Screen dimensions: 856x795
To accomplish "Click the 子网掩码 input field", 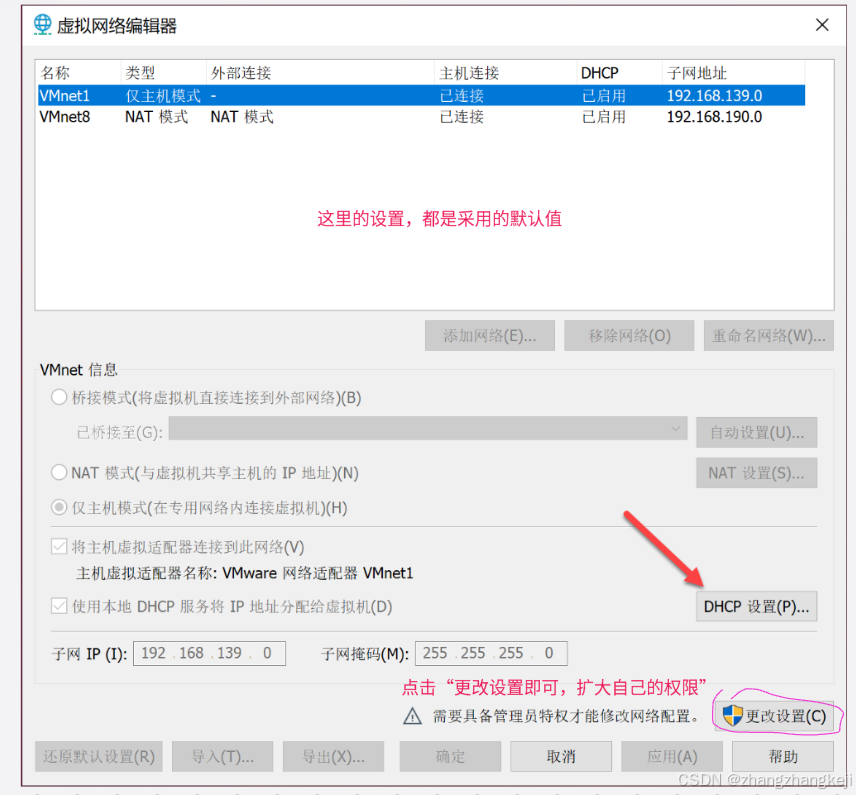I will pyautogui.click(x=491, y=653).
